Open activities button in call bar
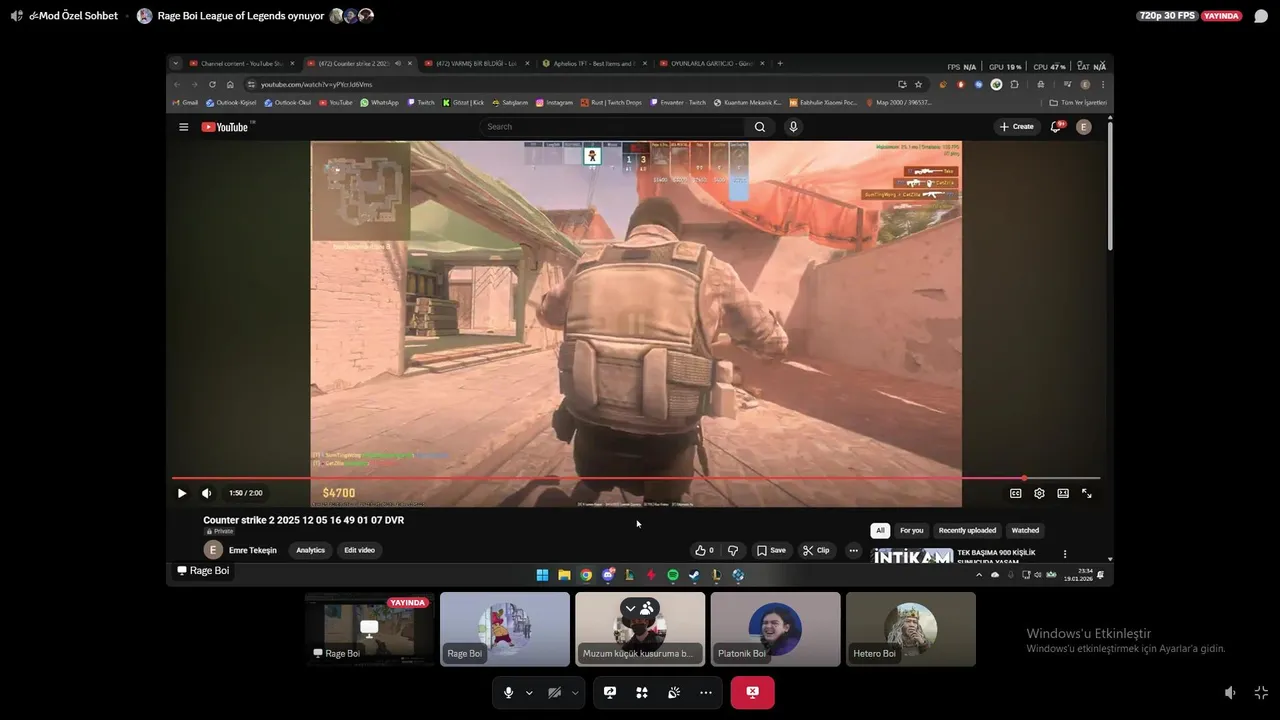The image size is (1280, 720). [642, 692]
